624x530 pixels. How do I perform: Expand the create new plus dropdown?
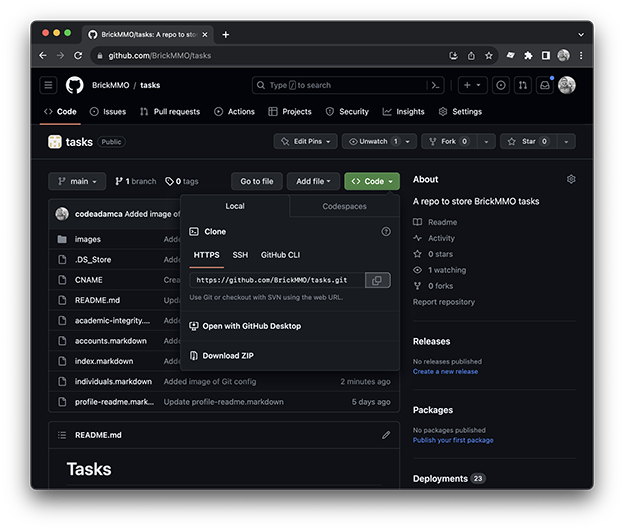coord(472,85)
